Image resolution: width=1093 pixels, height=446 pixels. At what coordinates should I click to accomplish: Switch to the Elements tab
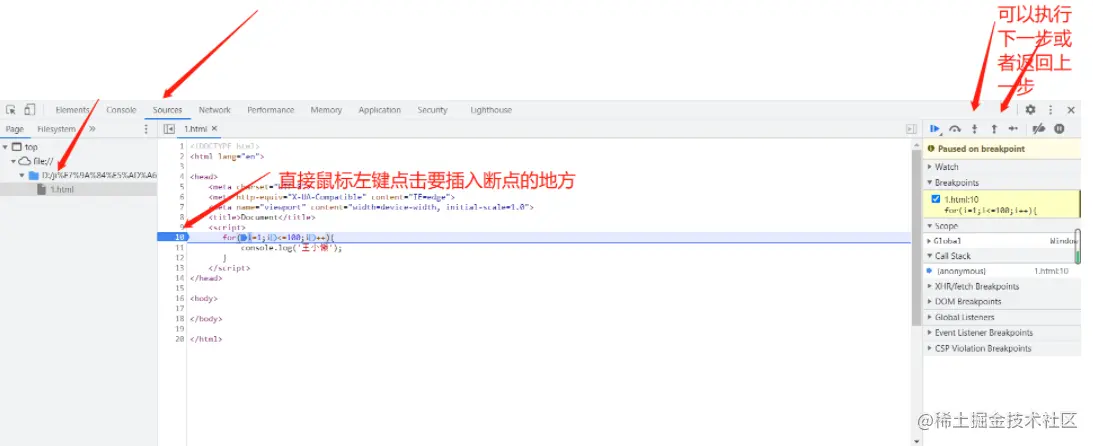point(72,110)
